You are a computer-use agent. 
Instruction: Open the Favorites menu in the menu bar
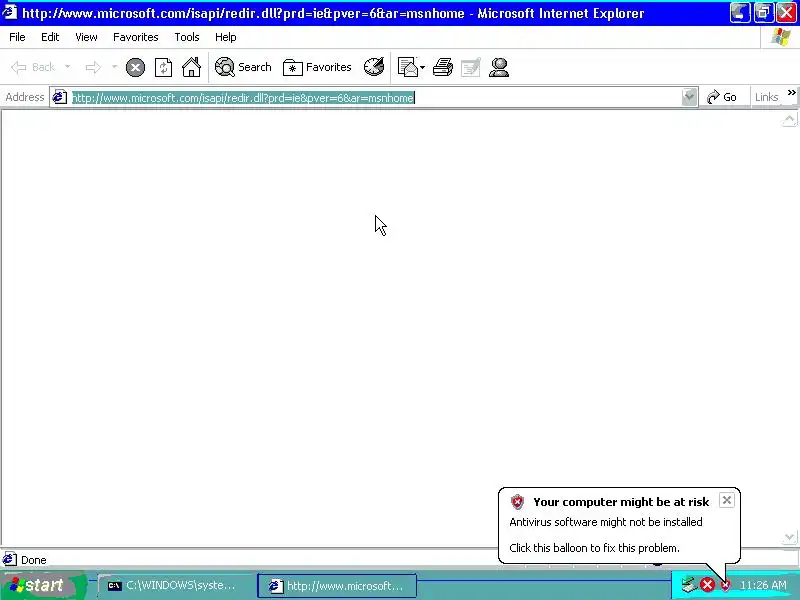point(136,37)
